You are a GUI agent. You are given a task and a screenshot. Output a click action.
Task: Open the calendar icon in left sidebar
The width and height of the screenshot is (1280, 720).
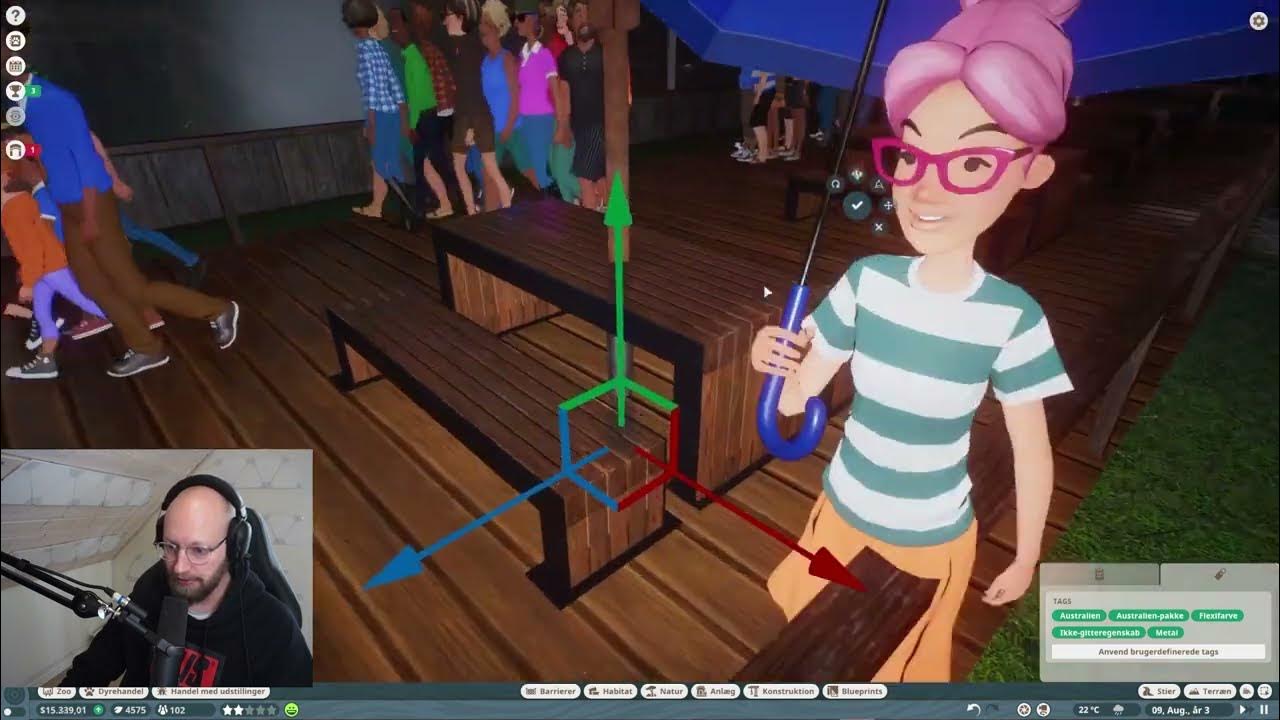click(x=15, y=66)
